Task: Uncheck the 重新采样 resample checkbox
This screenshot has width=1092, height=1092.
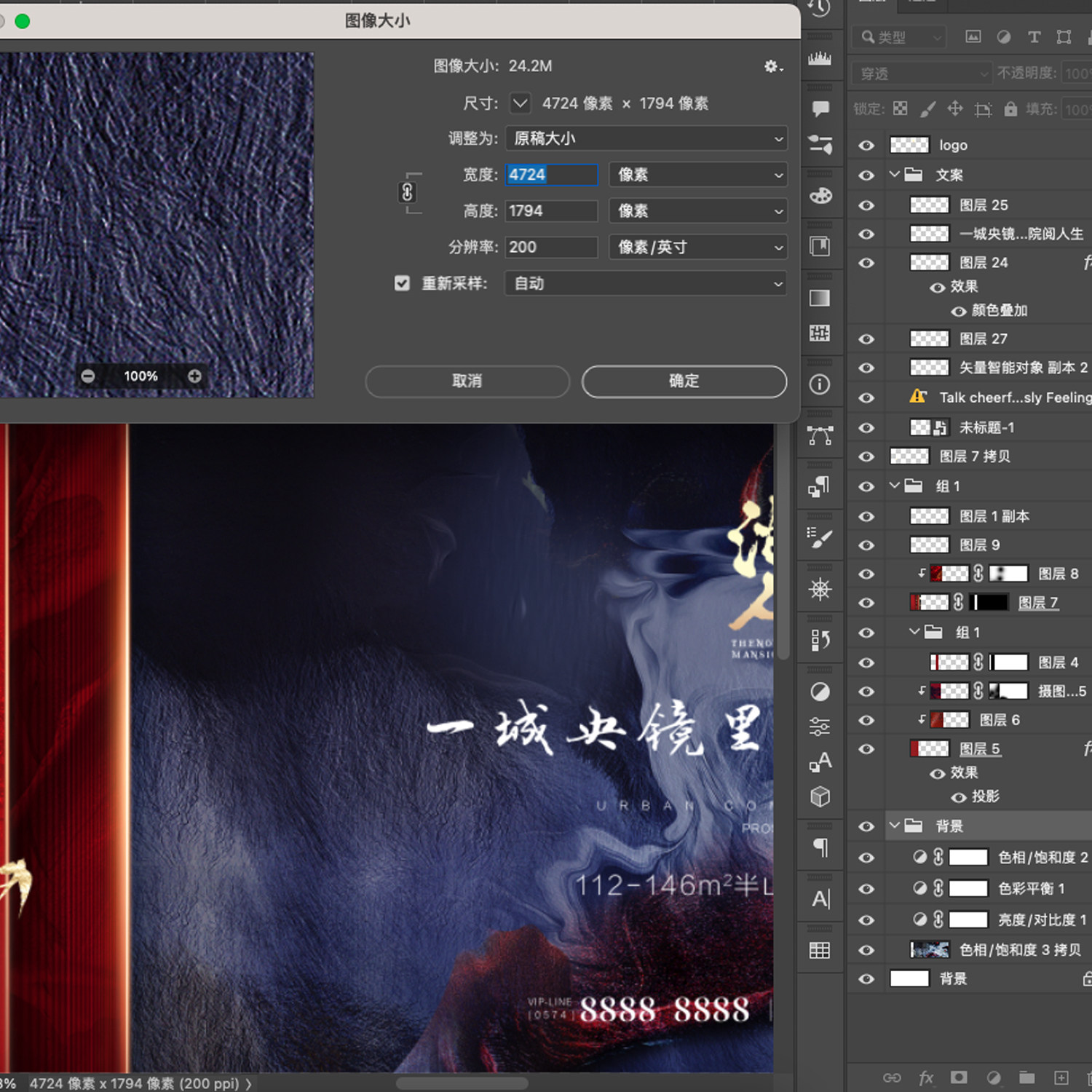Action: pyautogui.click(x=402, y=283)
